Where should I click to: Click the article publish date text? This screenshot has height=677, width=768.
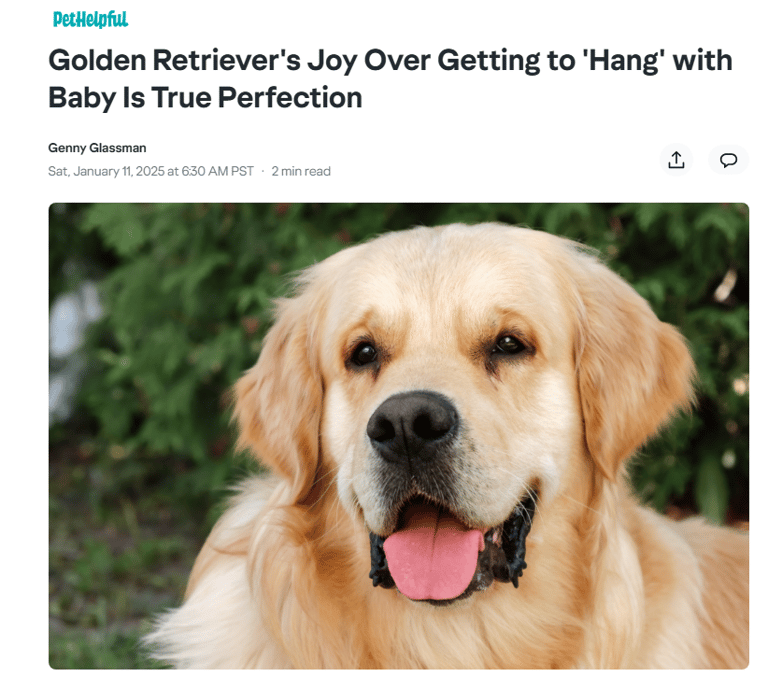coord(151,171)
